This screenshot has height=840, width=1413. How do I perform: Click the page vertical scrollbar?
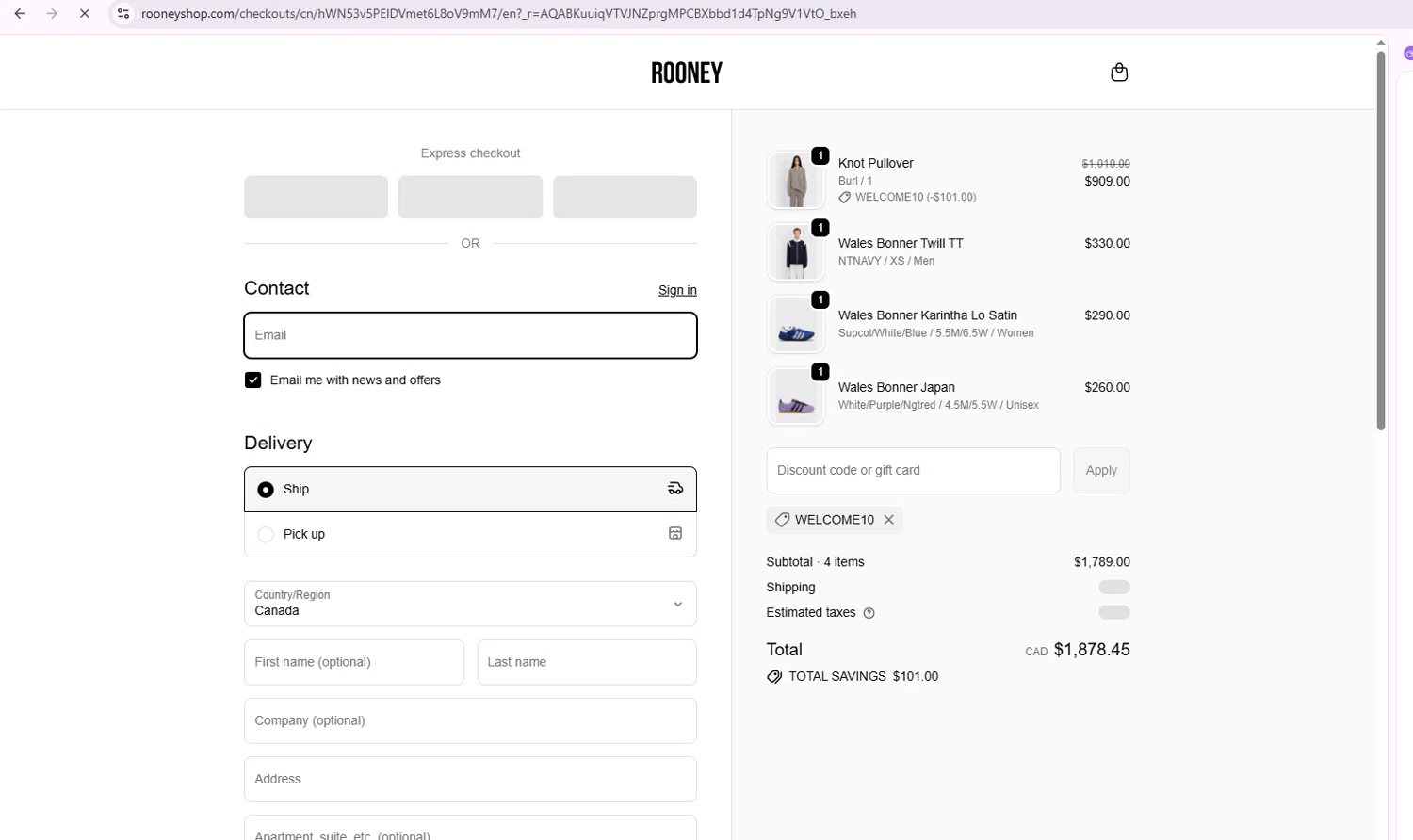pos(1381,240)
